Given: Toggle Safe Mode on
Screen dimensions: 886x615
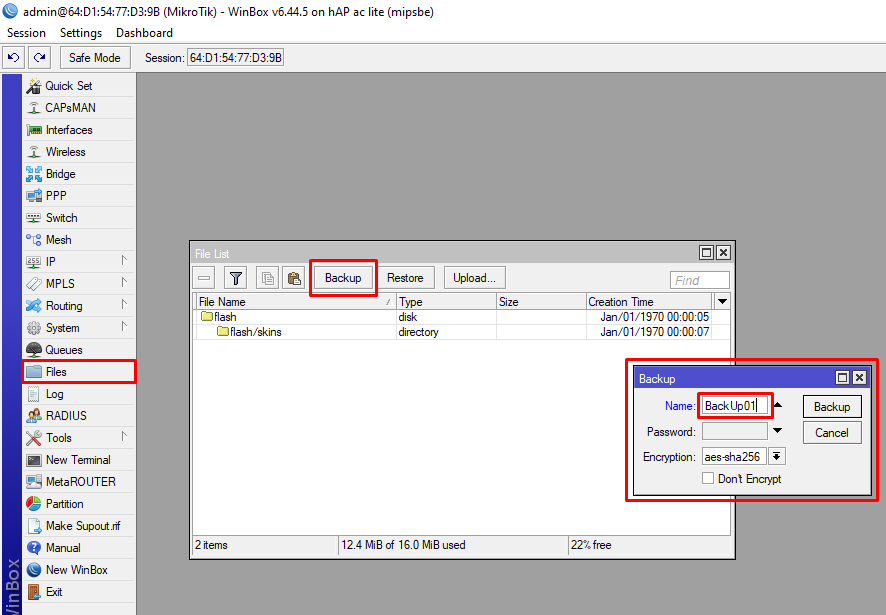Looking at the screenshot, I should click(x=94, y=57).
